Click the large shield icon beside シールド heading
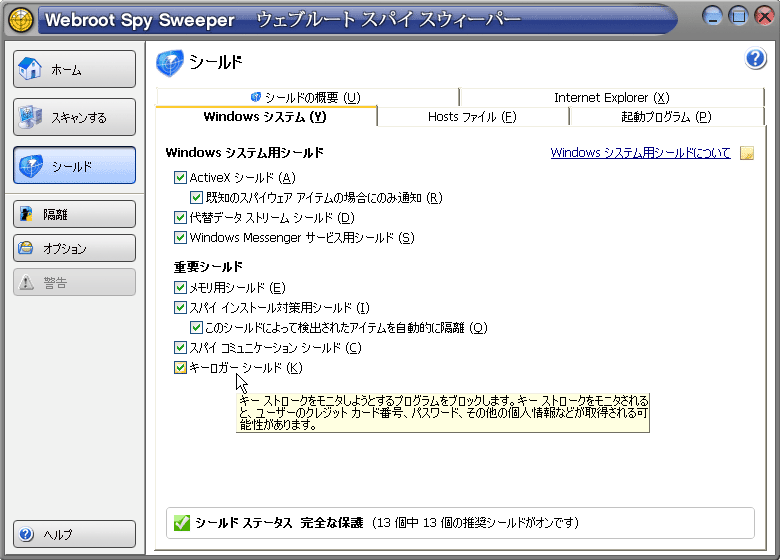The image size is (780, 560). pyautogui.click(x=170, y=63)
